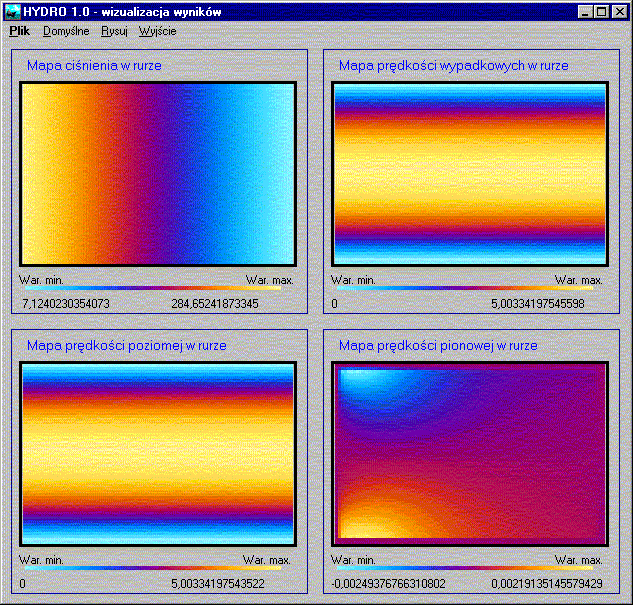Open the Plik menu
Viewport: 633px width, 605px height.
point(19,31)
